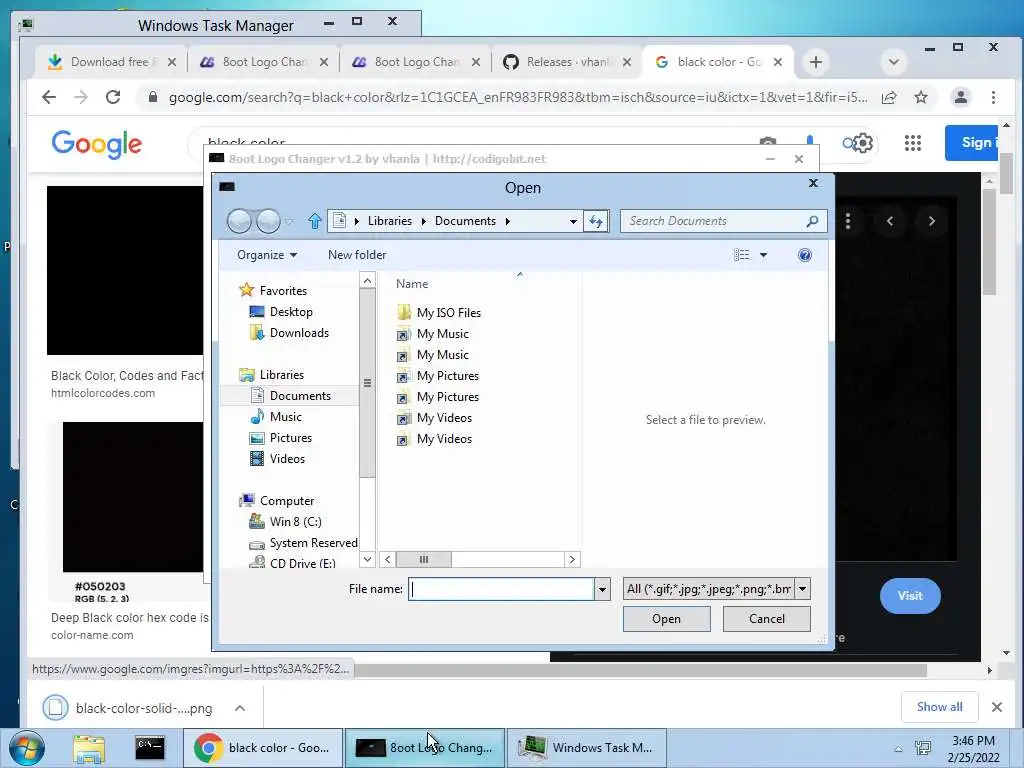Select Music library in navigation pane
The width and height of the screenshot is (1024, 768).
pos(285,416)
